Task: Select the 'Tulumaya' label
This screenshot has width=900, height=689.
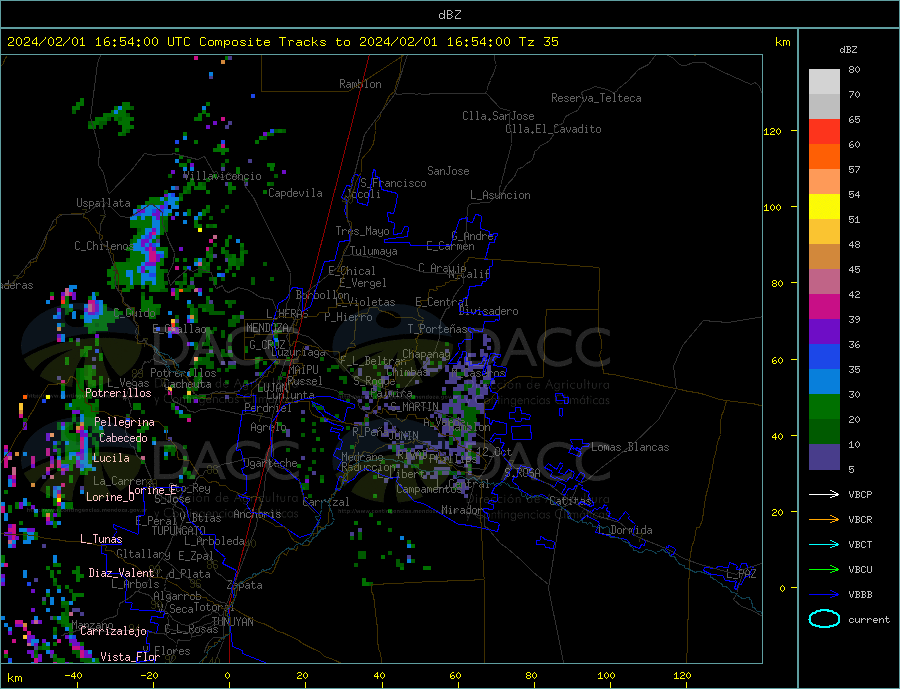Action: 374,251
